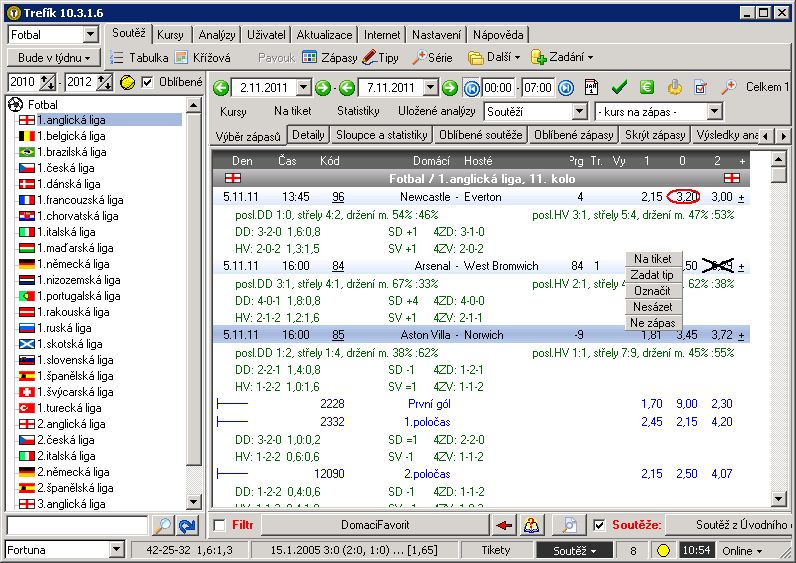This screenshot has height=563, width=796.
Task: Click the green back arrow before 7.11.2011
Action: pos(347,88)
